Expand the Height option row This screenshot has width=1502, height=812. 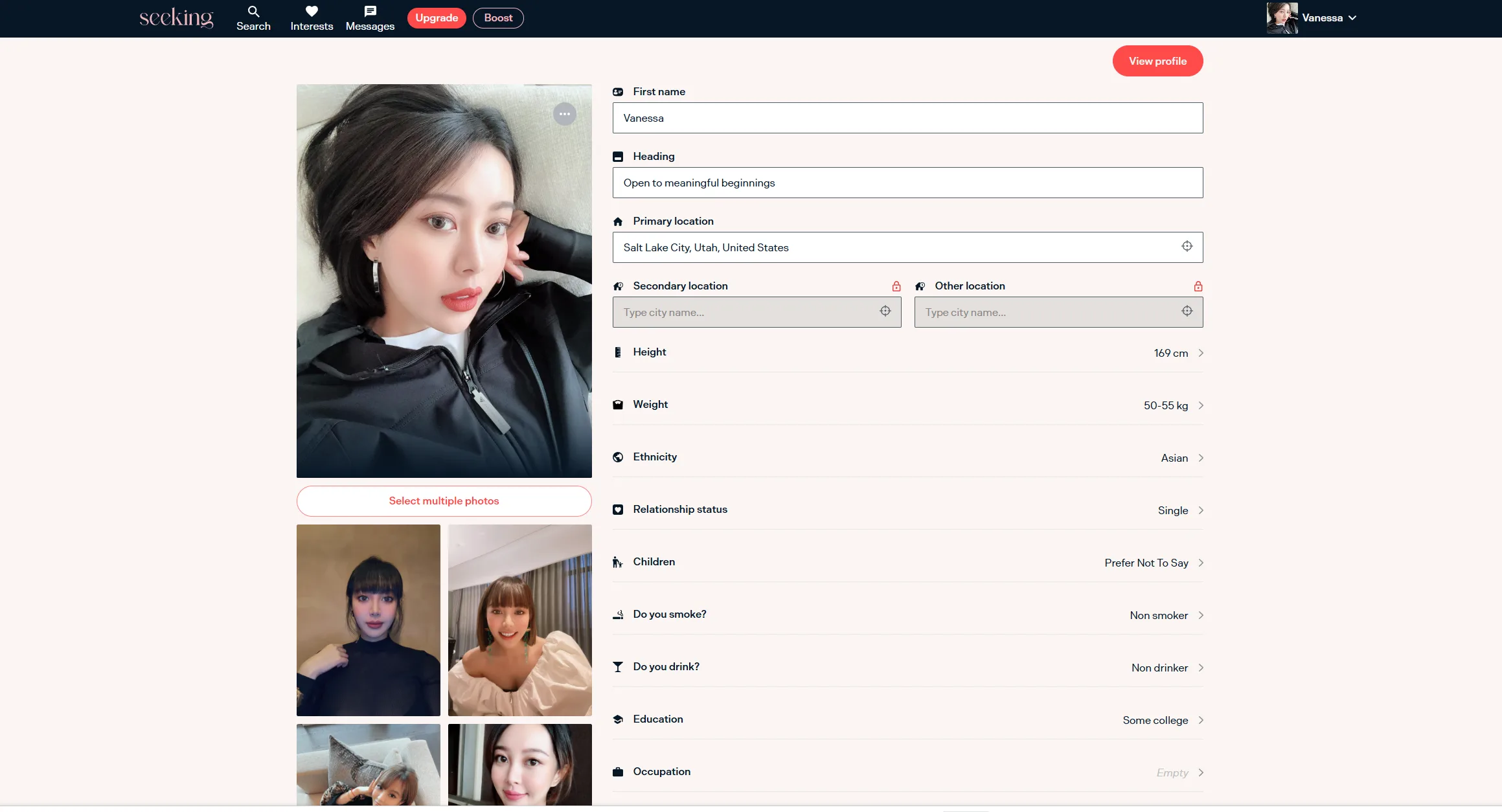pyautogui.click(x=1200, y=353)
